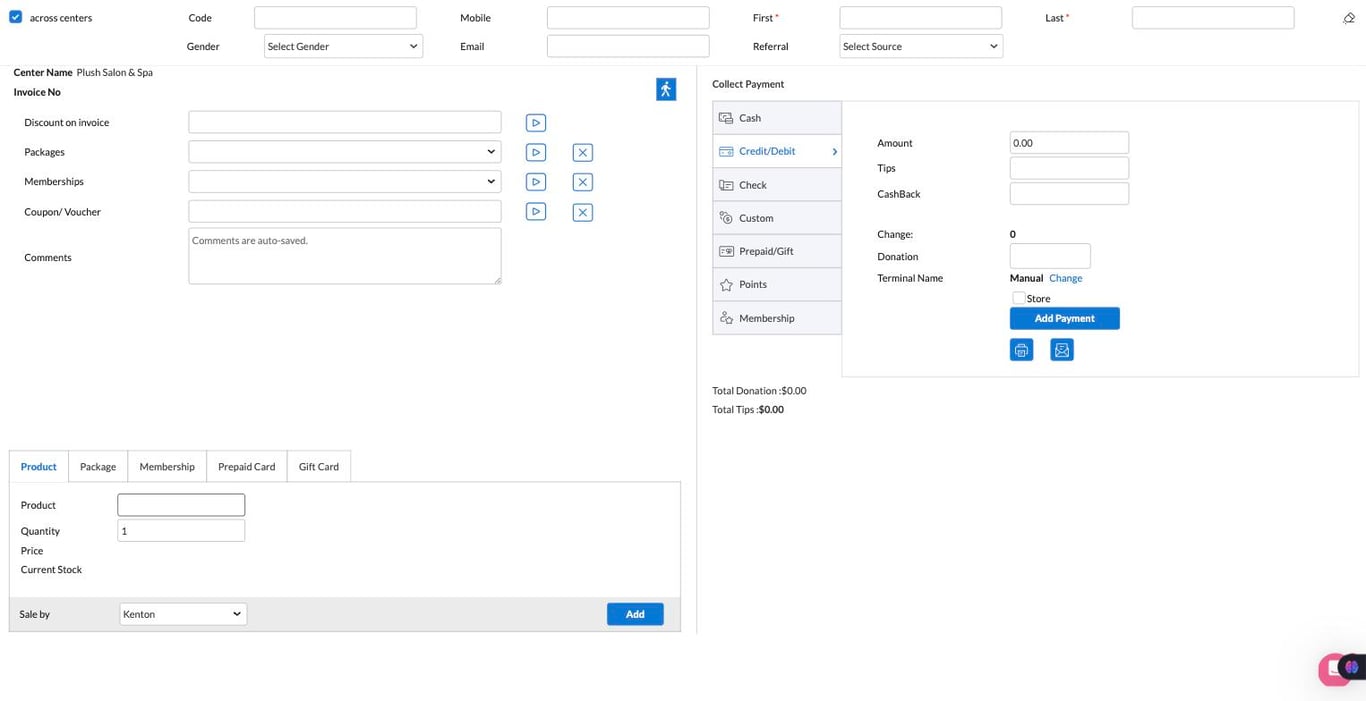Click the eraser clear-form icon
Screen dimensions: 1366x701
point(1349,18)
